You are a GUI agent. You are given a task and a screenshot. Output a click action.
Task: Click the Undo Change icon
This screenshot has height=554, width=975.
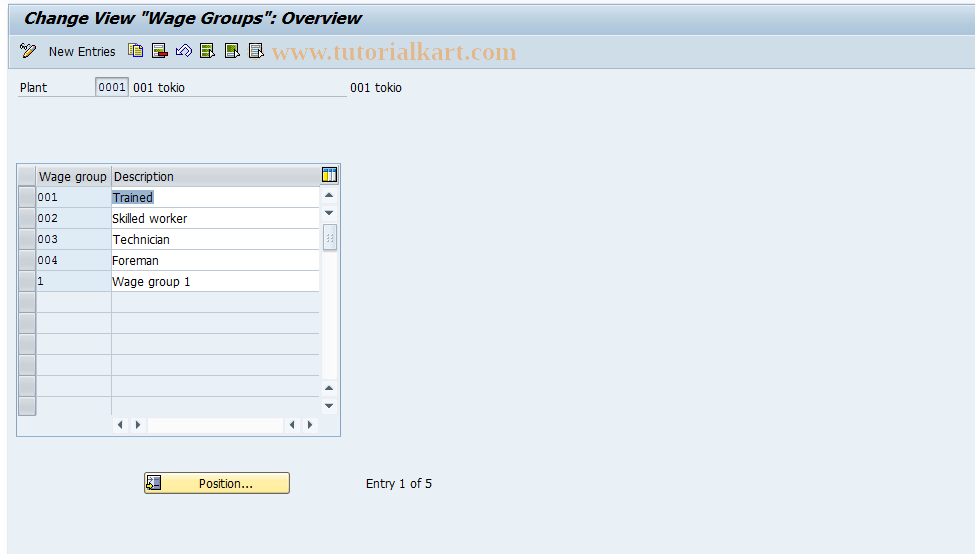click(183, 51)
